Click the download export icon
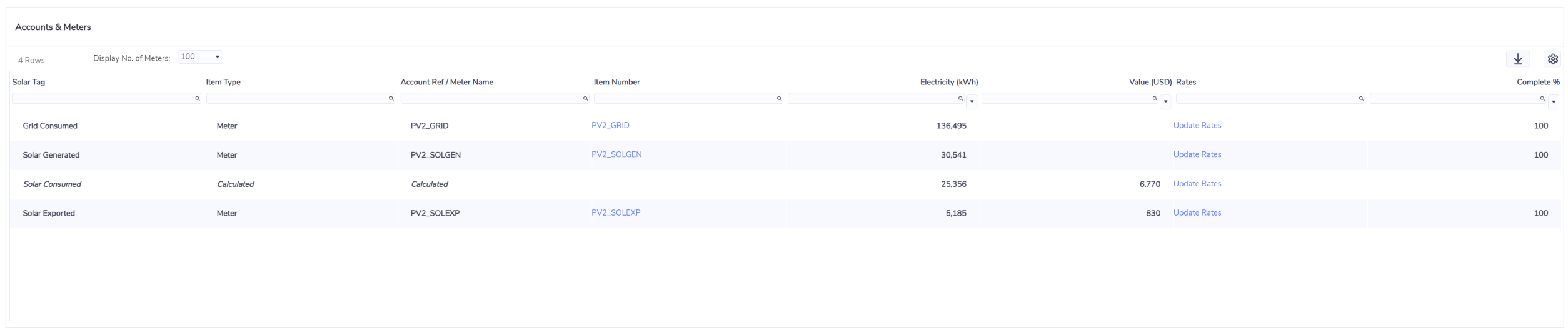 pyautogui.click(x=1517, y=59)
